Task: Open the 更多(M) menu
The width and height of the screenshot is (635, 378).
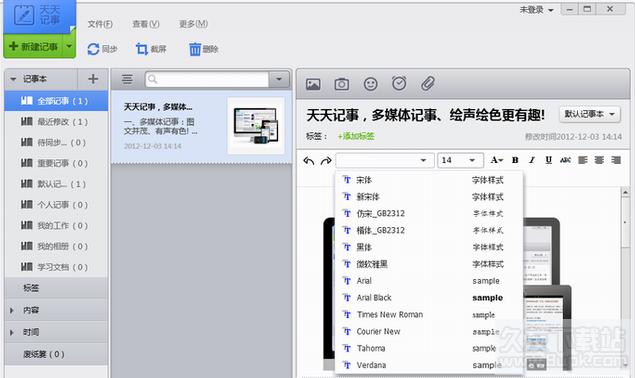Action: tap(194, 24)
